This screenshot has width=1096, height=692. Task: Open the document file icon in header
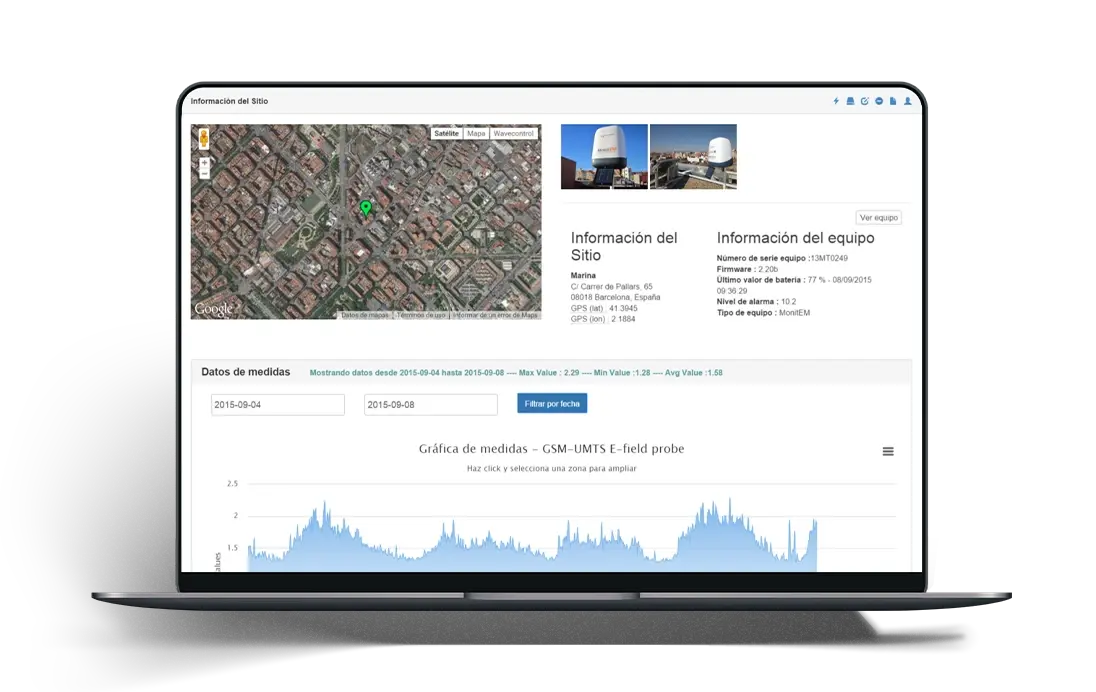click(893, 101)
